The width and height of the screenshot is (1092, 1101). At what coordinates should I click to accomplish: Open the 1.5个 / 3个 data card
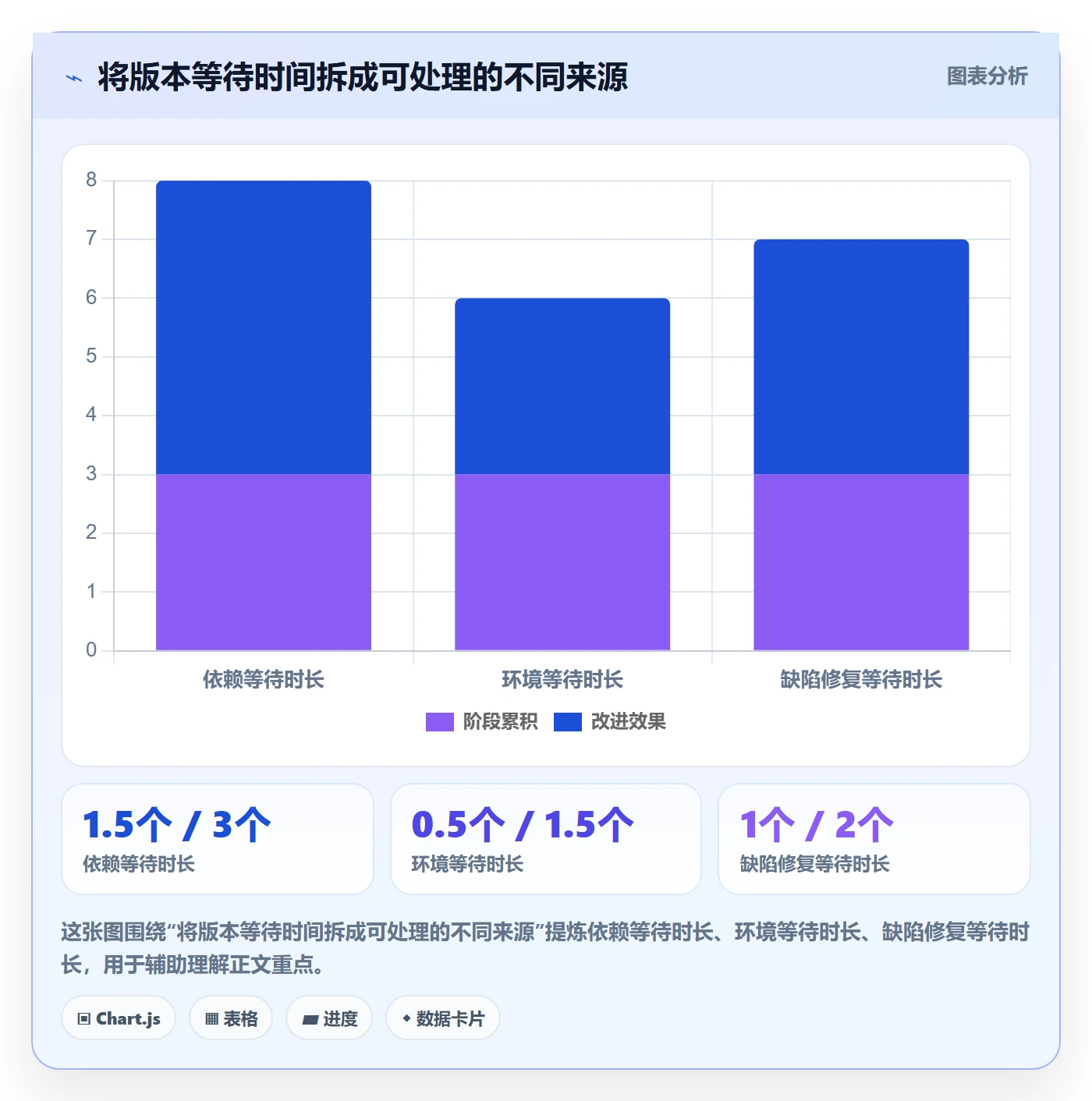tap(218, 839)
